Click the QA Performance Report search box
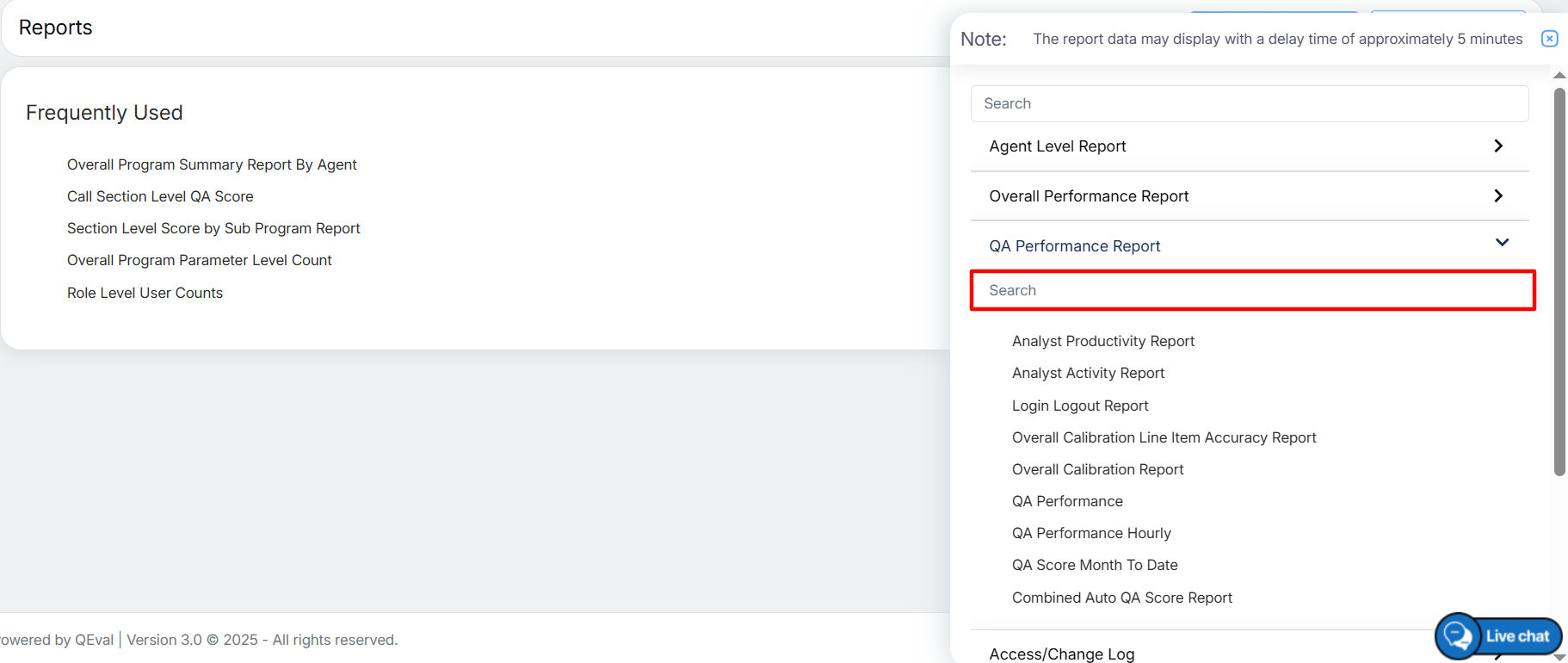 click(x=1252, y=290)
